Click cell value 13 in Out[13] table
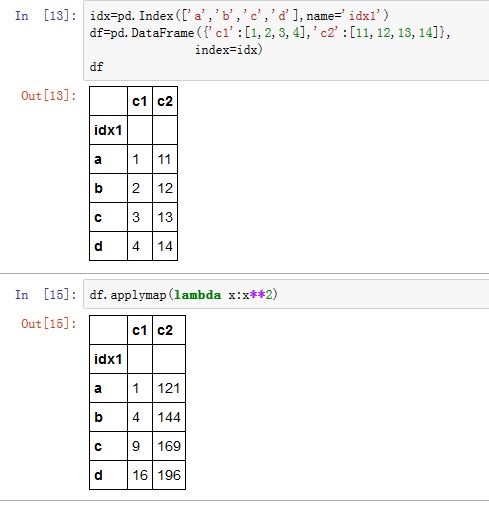Image resolution: width=489 pixels, height=510 pixels. (165, 217)
